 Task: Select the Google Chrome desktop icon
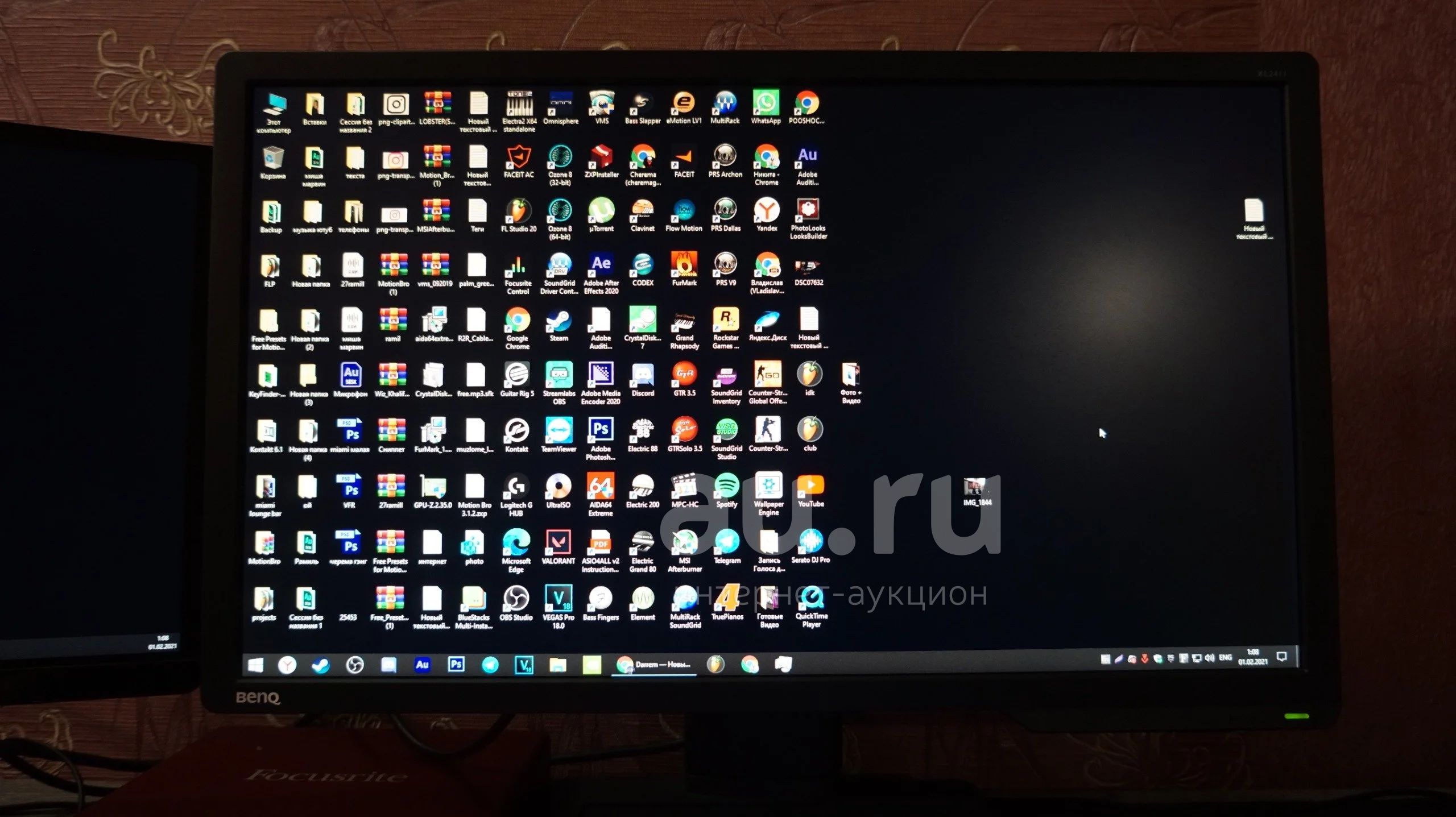coord(518,329)
